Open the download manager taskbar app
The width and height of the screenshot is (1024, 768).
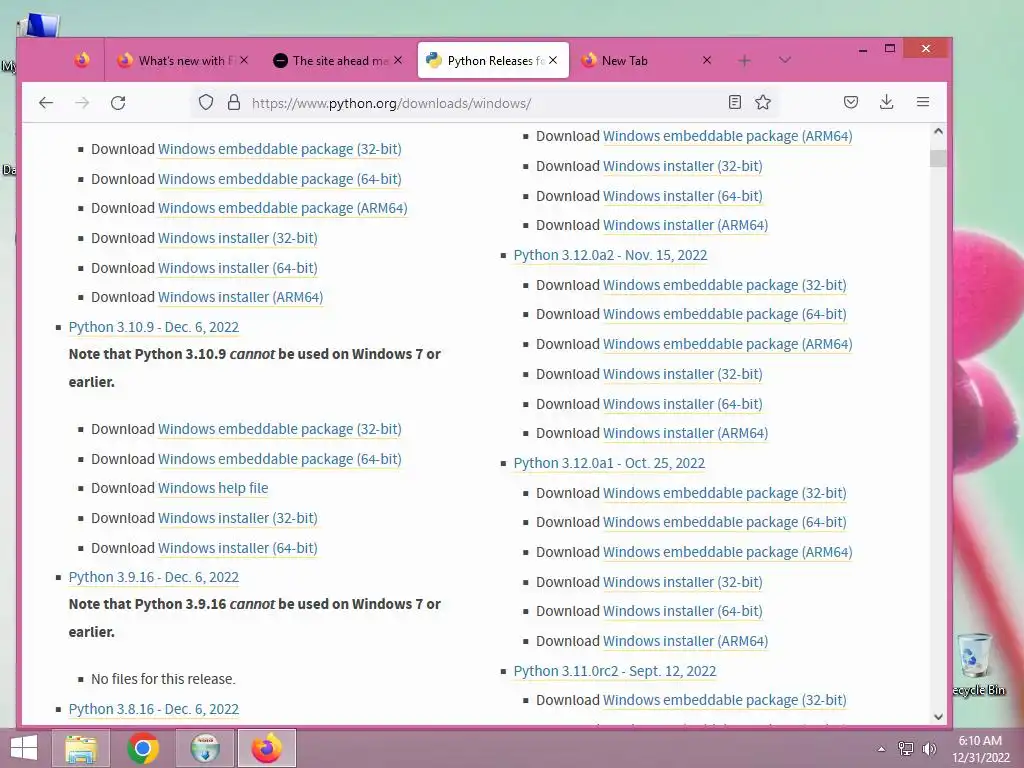coord(205,748)
